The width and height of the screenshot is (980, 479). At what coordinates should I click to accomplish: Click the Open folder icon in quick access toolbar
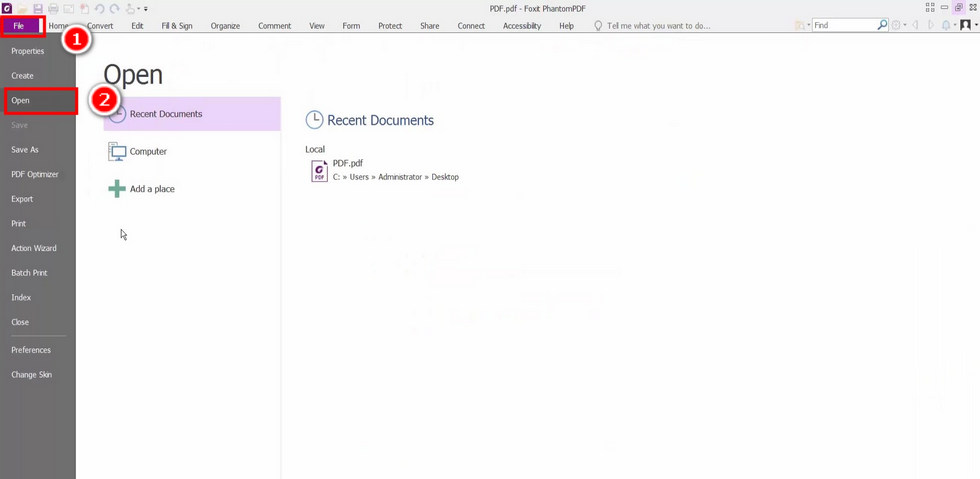(x=22, y=8)
